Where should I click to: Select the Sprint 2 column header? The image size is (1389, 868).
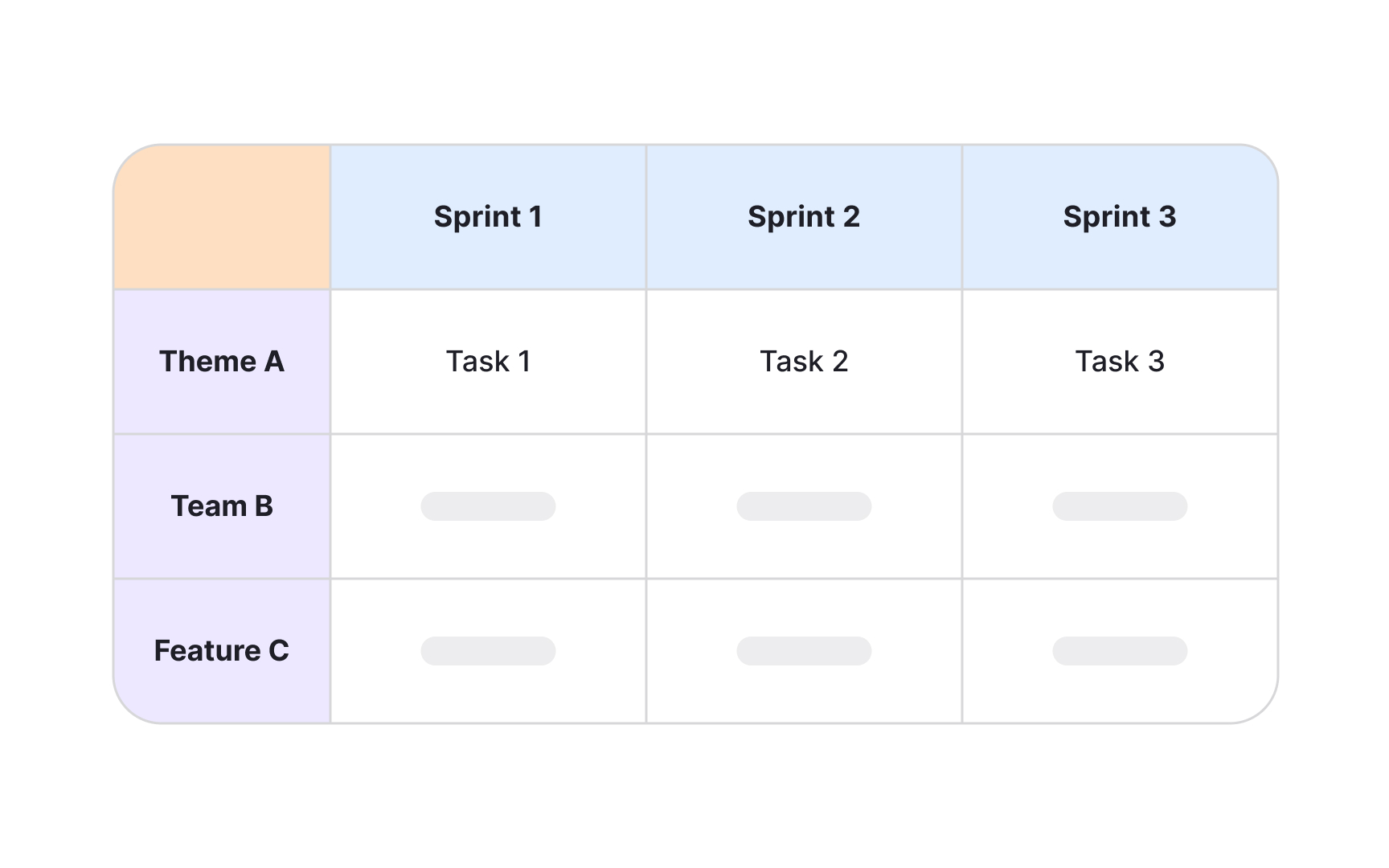point(804,217)
